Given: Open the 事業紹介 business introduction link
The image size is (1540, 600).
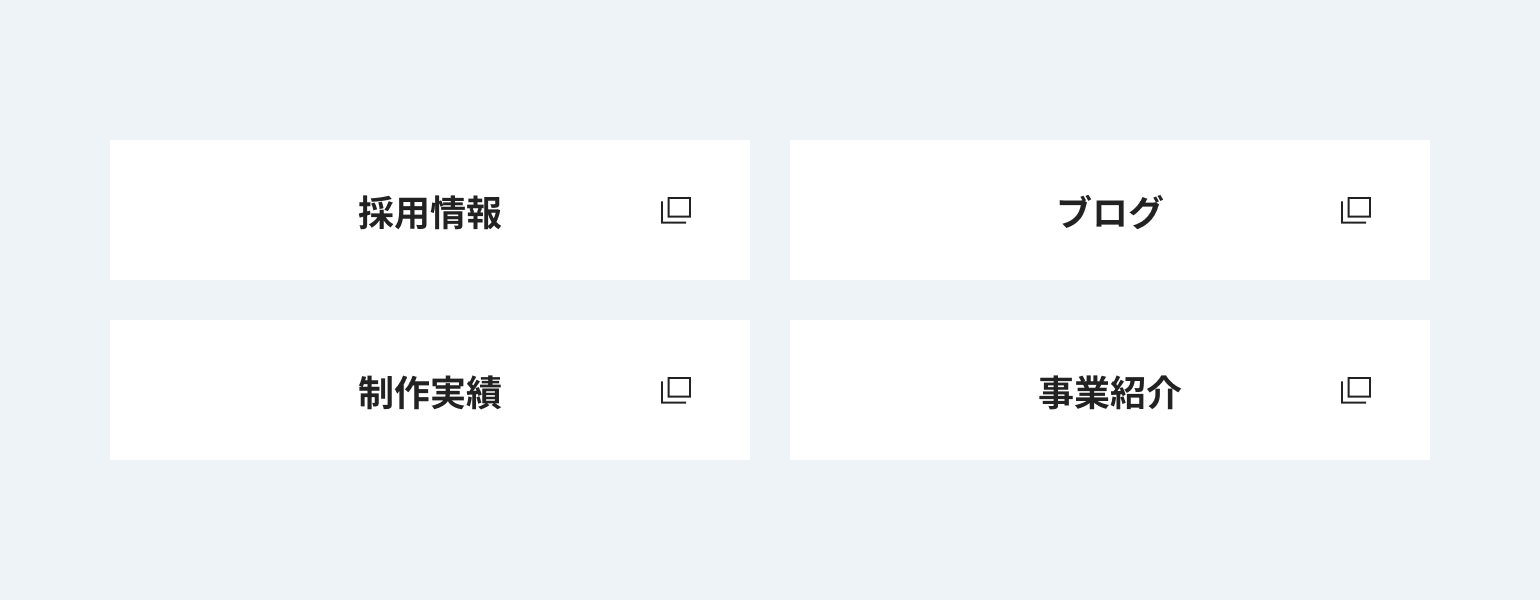Looking at the screenshot, I should (1110, 392).
